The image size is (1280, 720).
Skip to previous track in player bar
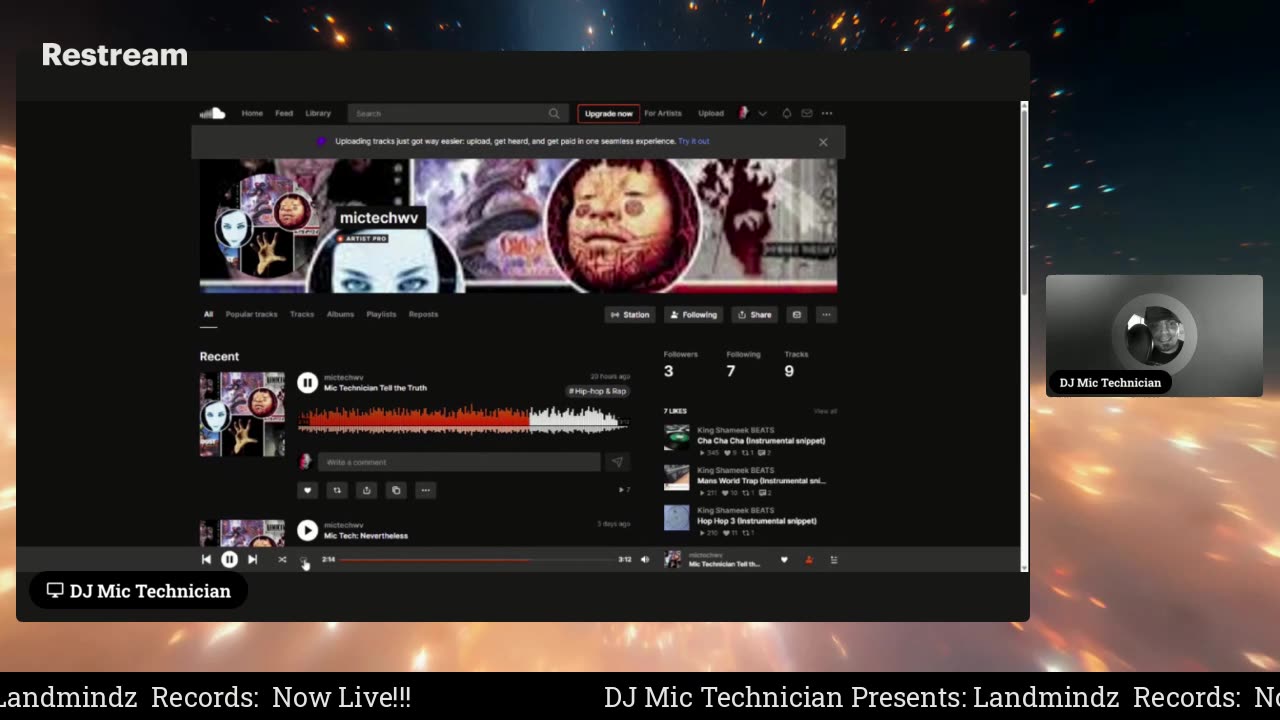click(x=206, y=560)
